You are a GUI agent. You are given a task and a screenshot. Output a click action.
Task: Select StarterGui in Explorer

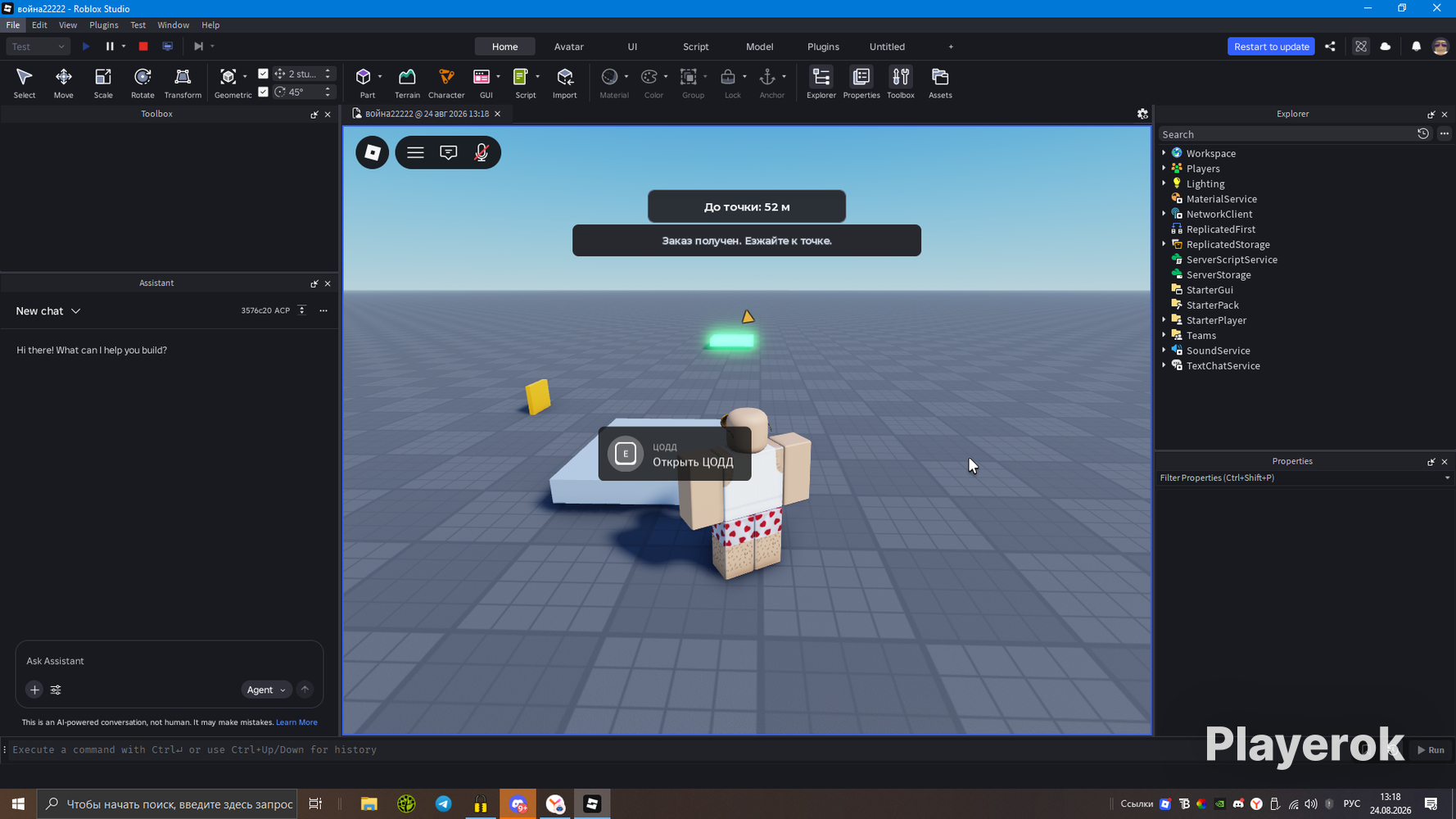(x=1210, y=290)
